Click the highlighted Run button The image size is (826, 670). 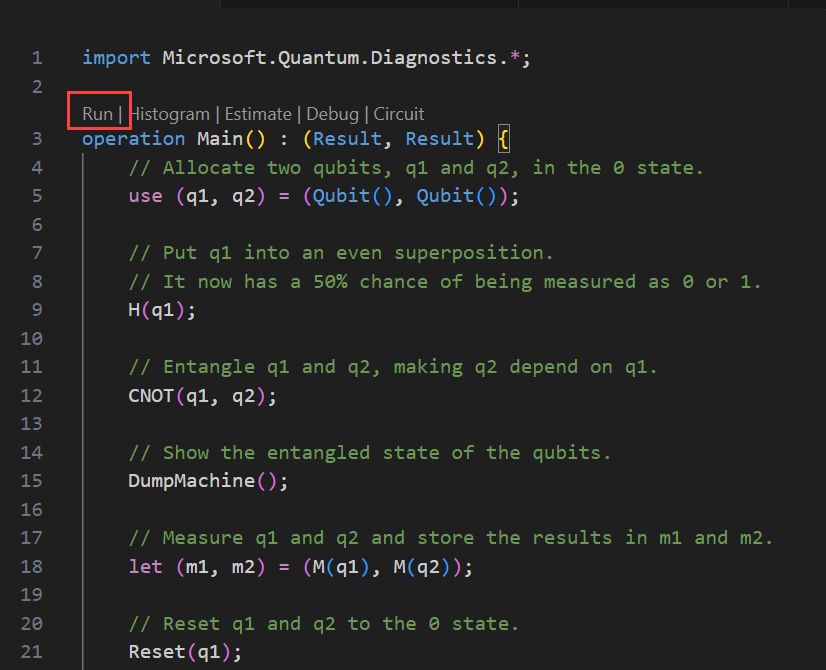pos(97,112)
